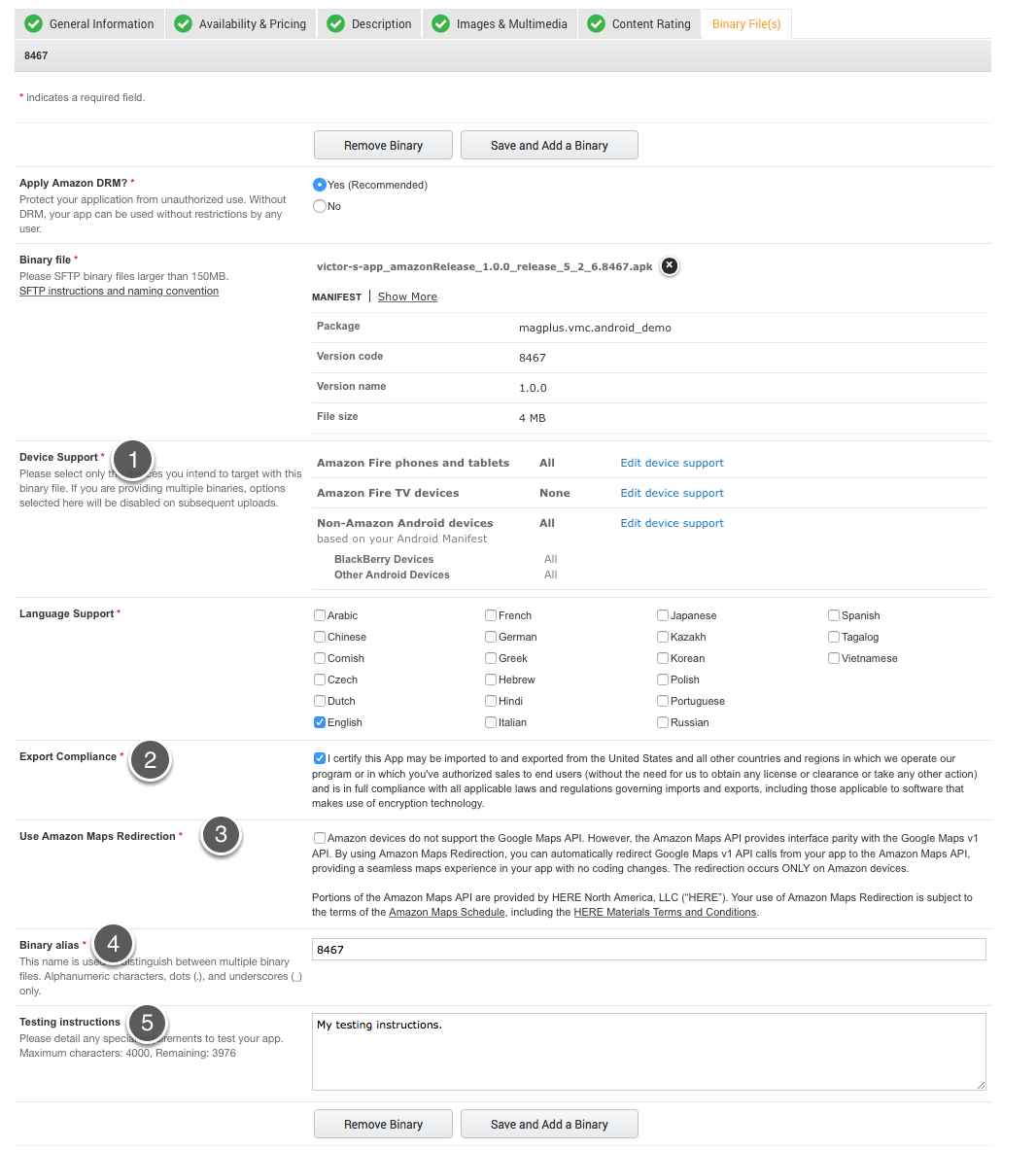This screenshot has height=1150, width=1036.
Task: Click the Version code value 8467
Action: pyautogui.click(x=533, y=358)
